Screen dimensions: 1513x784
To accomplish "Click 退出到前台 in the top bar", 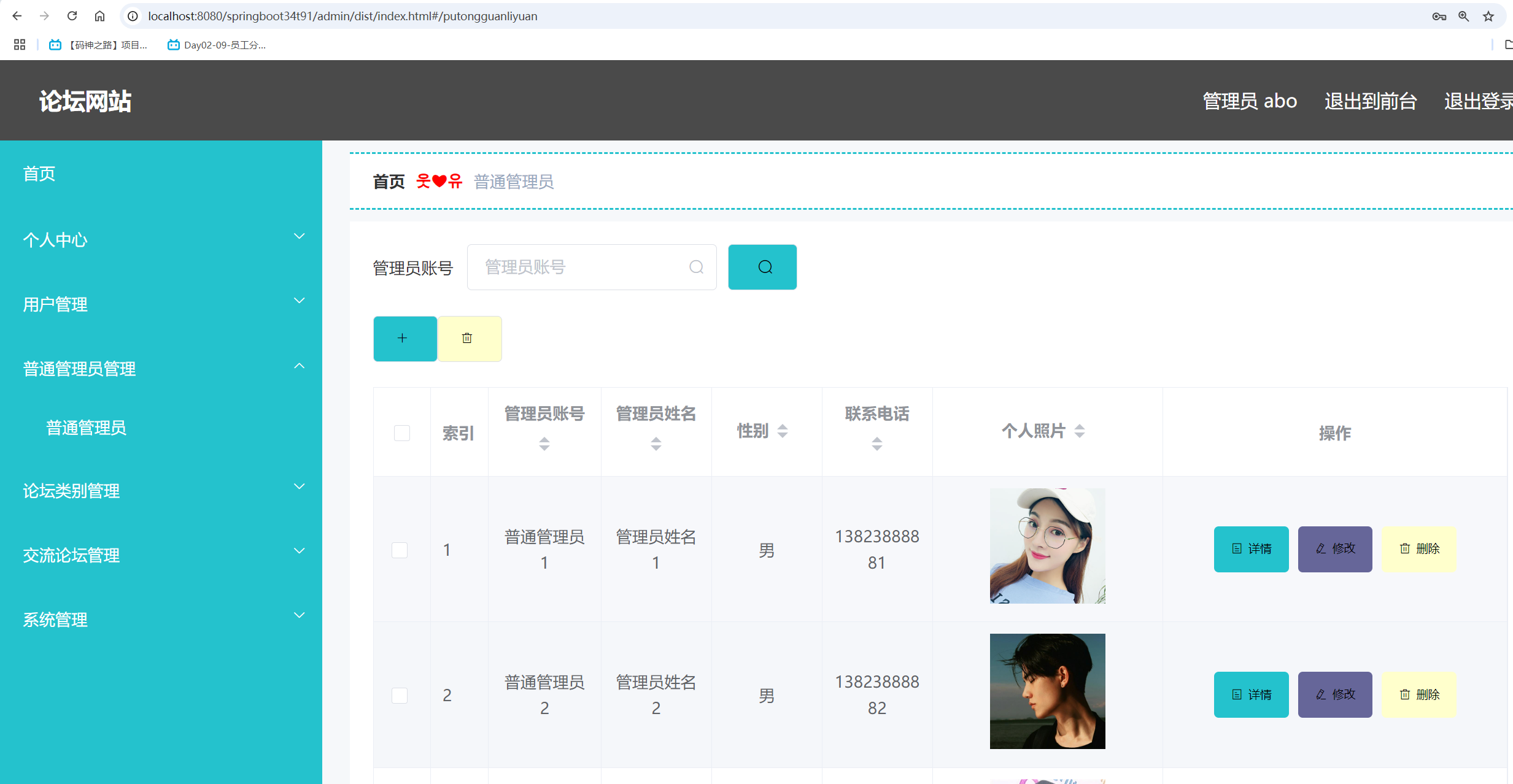I will (x=1370, y=100).
